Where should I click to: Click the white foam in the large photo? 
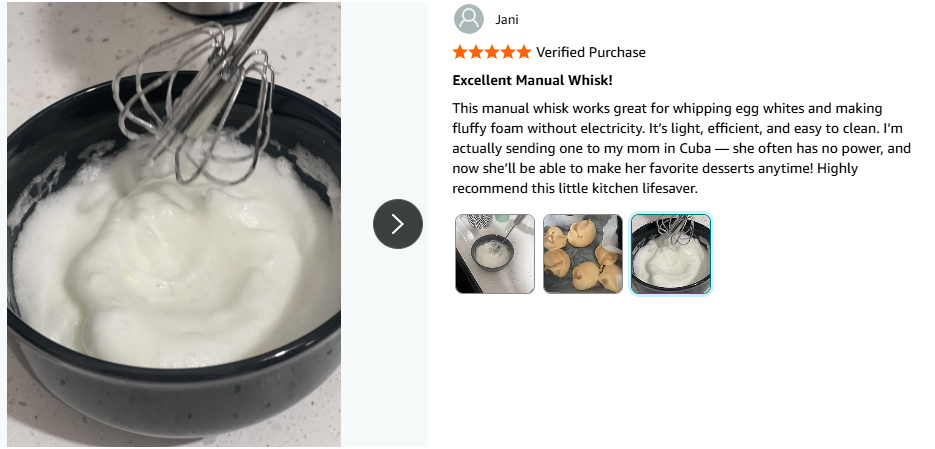pos(173,262)
